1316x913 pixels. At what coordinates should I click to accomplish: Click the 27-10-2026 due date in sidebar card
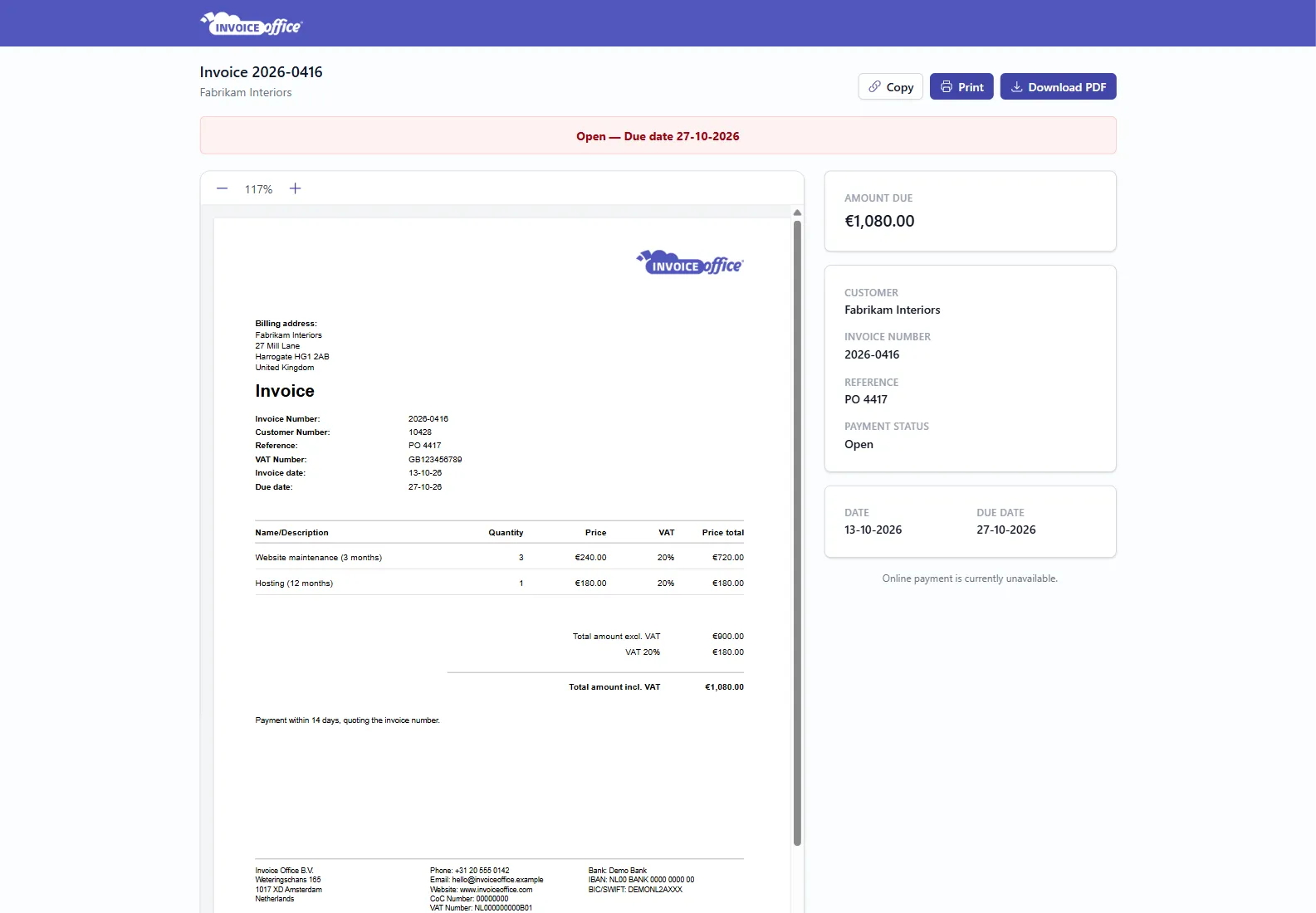tap(1006, 530)
